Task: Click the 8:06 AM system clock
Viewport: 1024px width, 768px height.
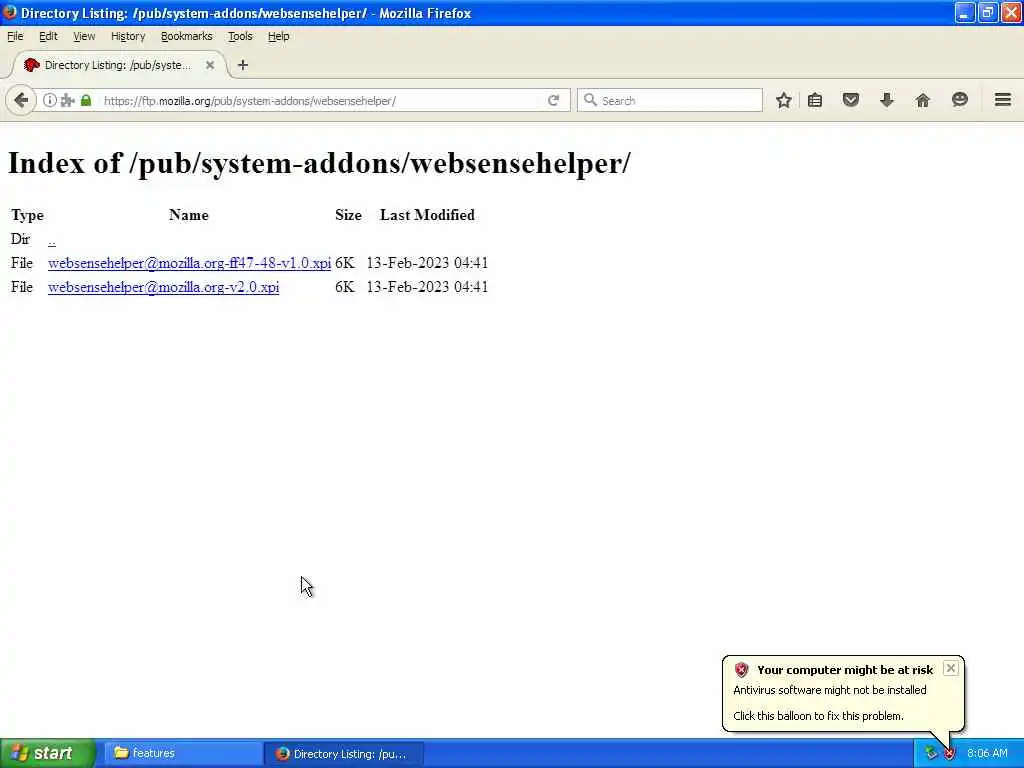Action: click(987, 754)
